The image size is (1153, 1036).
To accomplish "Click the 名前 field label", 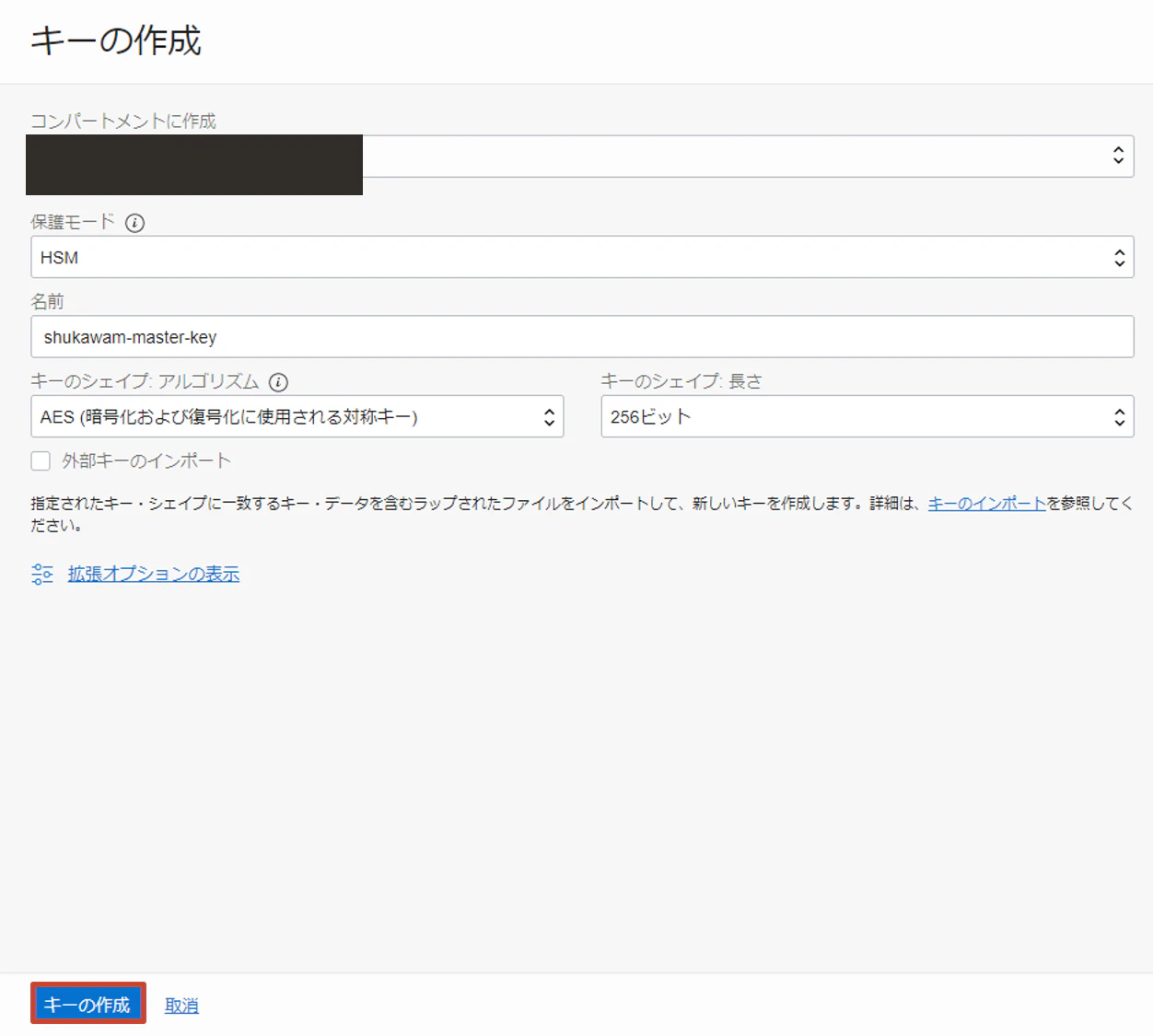I will [44, 301].
